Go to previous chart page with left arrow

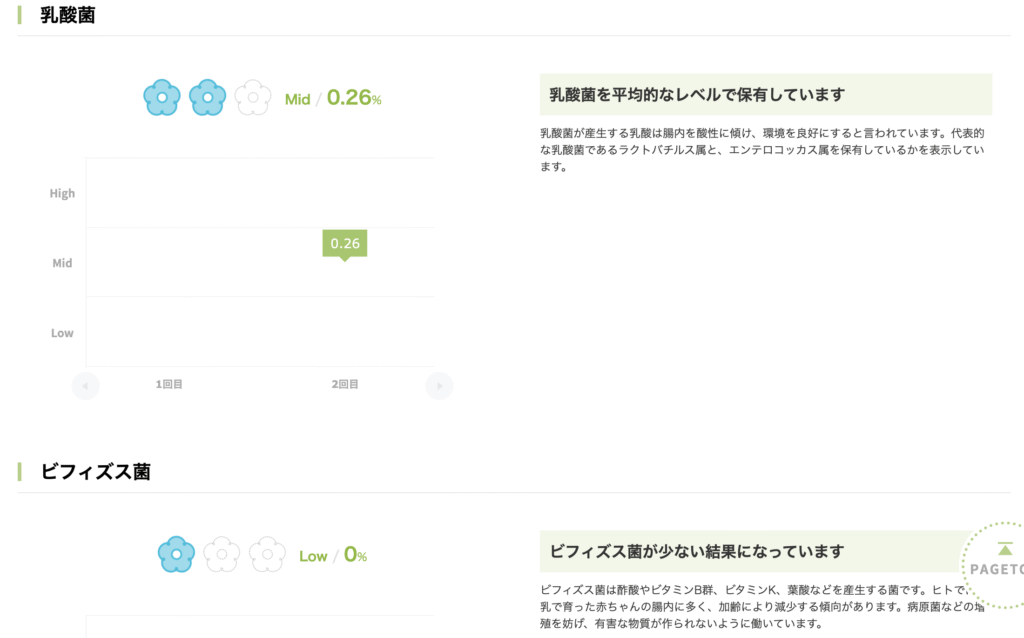coord(86,385)
